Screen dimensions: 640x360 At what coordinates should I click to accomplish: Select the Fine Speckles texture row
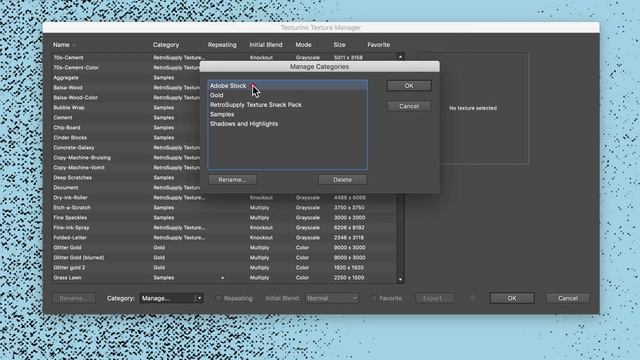pos(224,218)
